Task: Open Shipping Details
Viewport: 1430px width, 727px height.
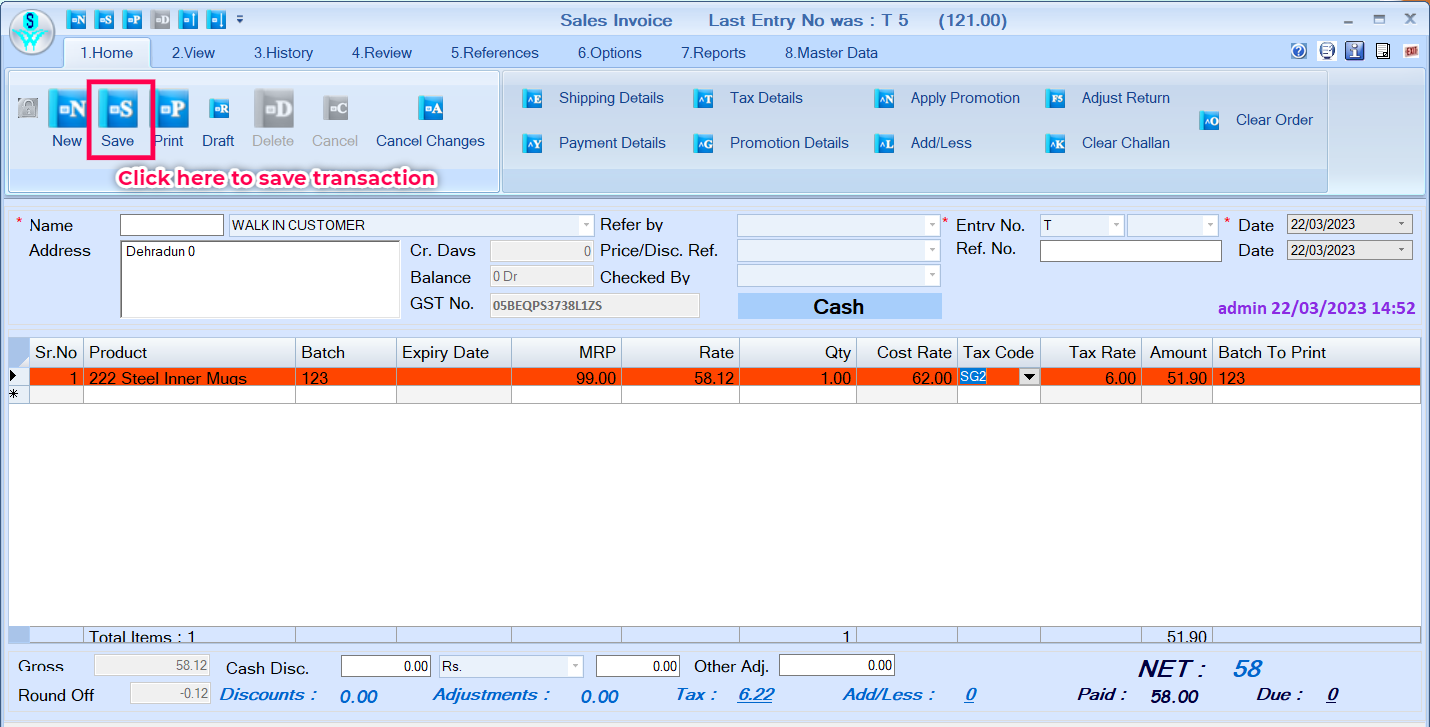Action: tap(610, 98)
